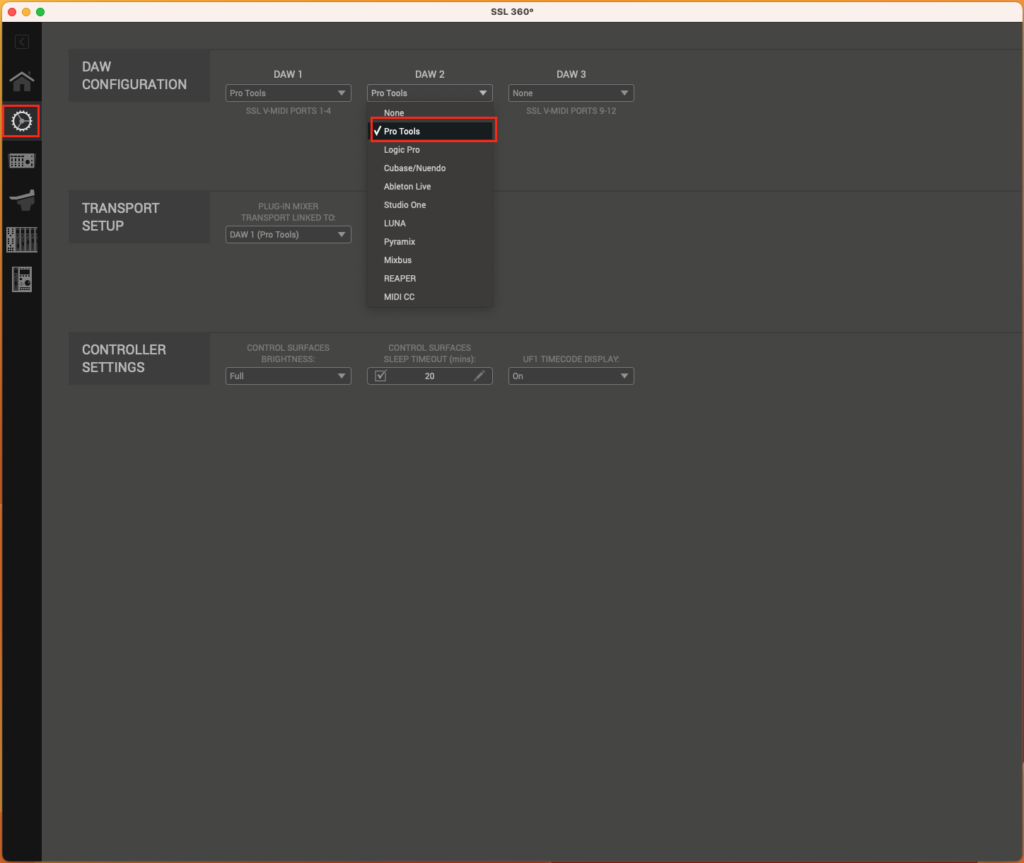Choose REAPER from the list
Viewport: 1024px width, 863px height.
(430, 278)
